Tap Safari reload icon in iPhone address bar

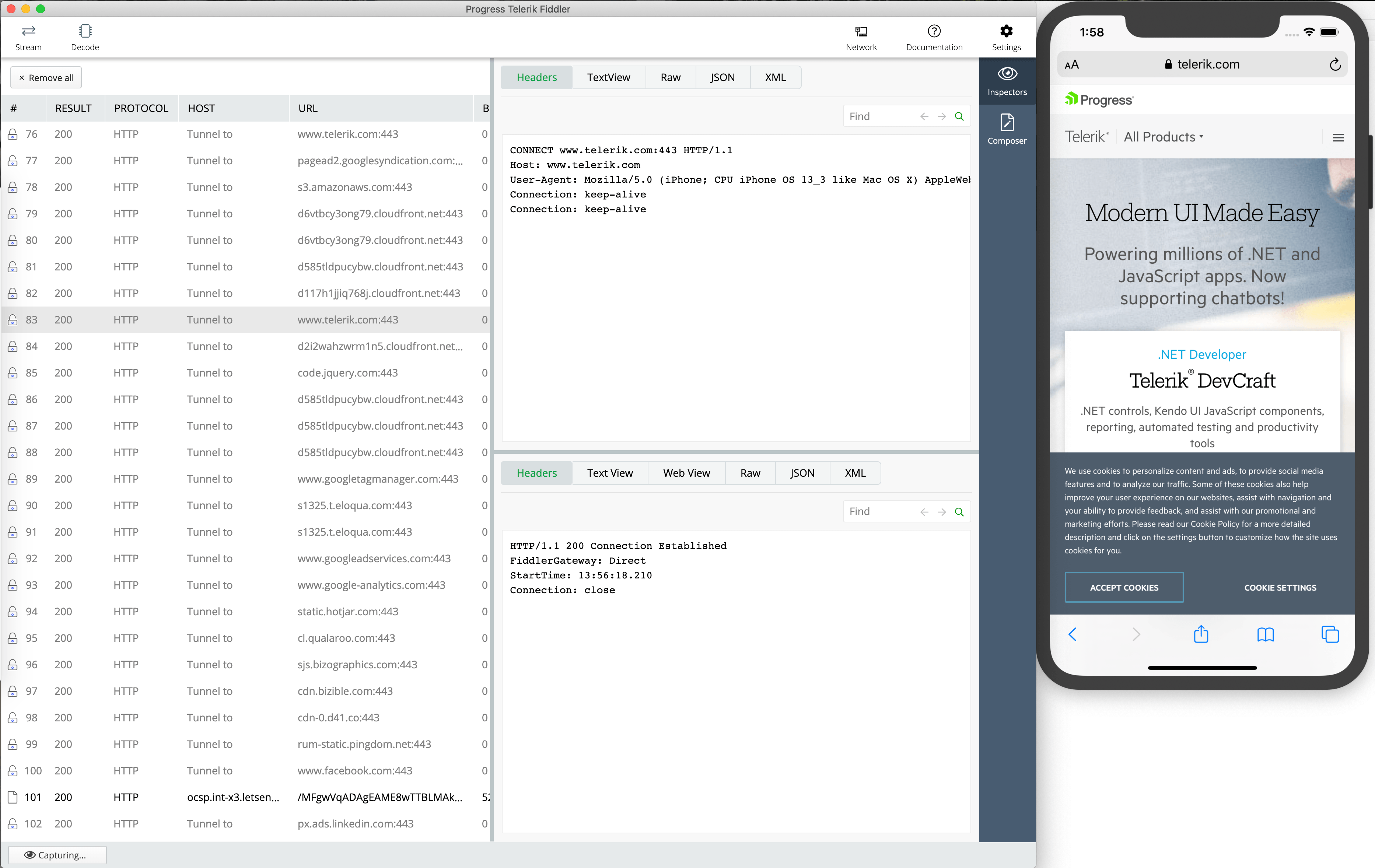[1335, 64]
